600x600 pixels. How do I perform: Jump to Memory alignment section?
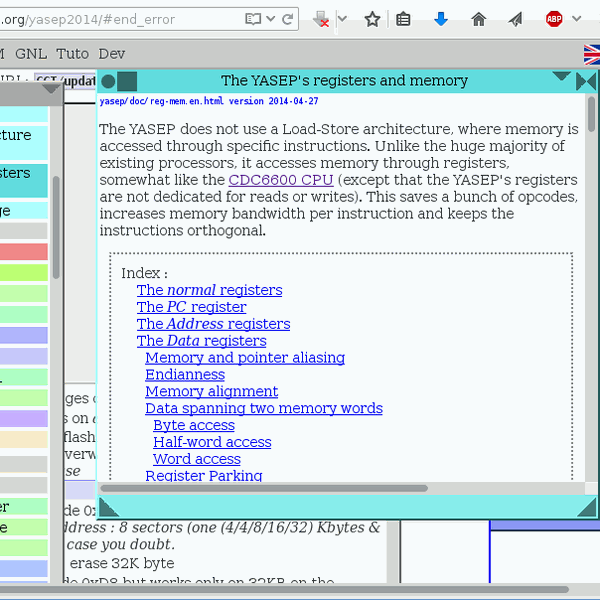(211, 391)
